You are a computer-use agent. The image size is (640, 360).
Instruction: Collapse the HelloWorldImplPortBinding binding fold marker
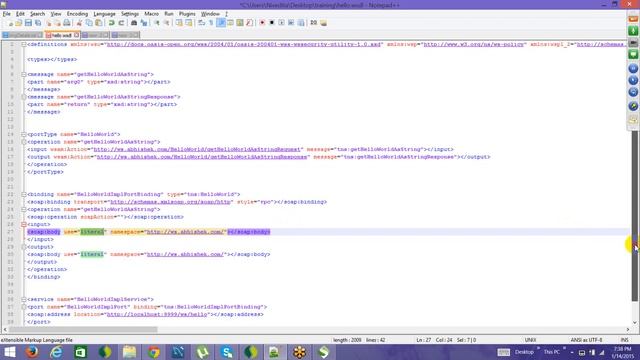(24, 194)
